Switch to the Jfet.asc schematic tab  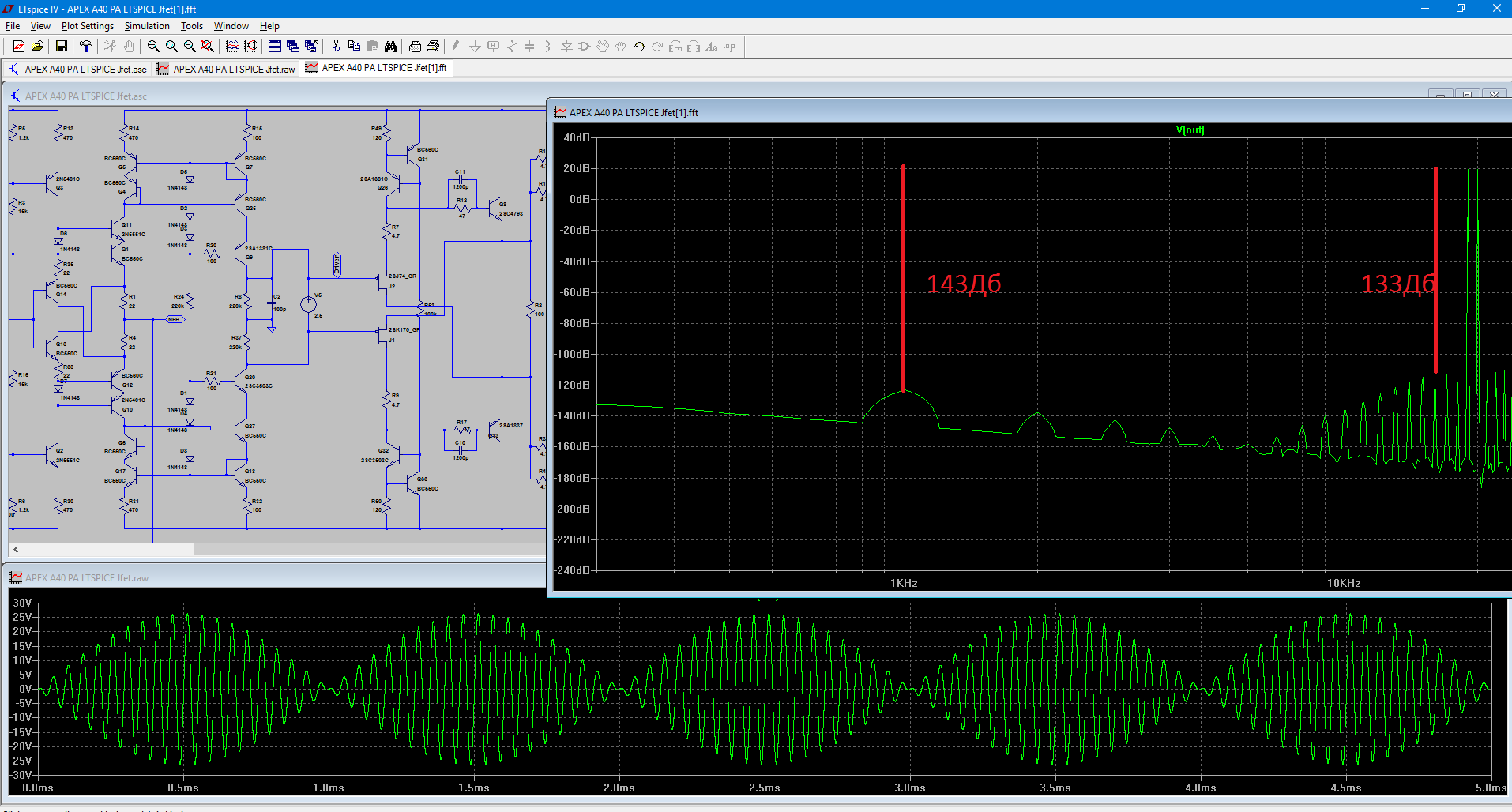77,69
